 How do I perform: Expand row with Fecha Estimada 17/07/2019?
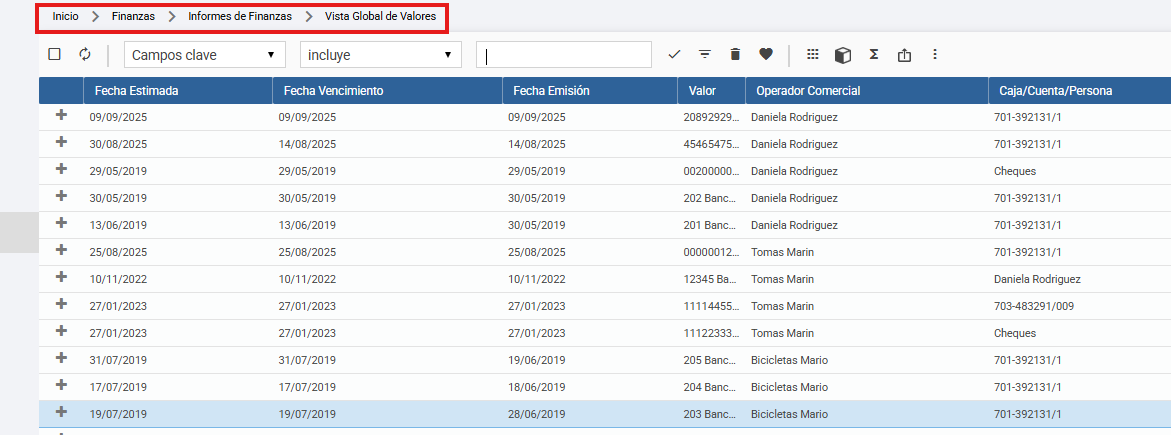pyautogui.click(x=61, y=385)
